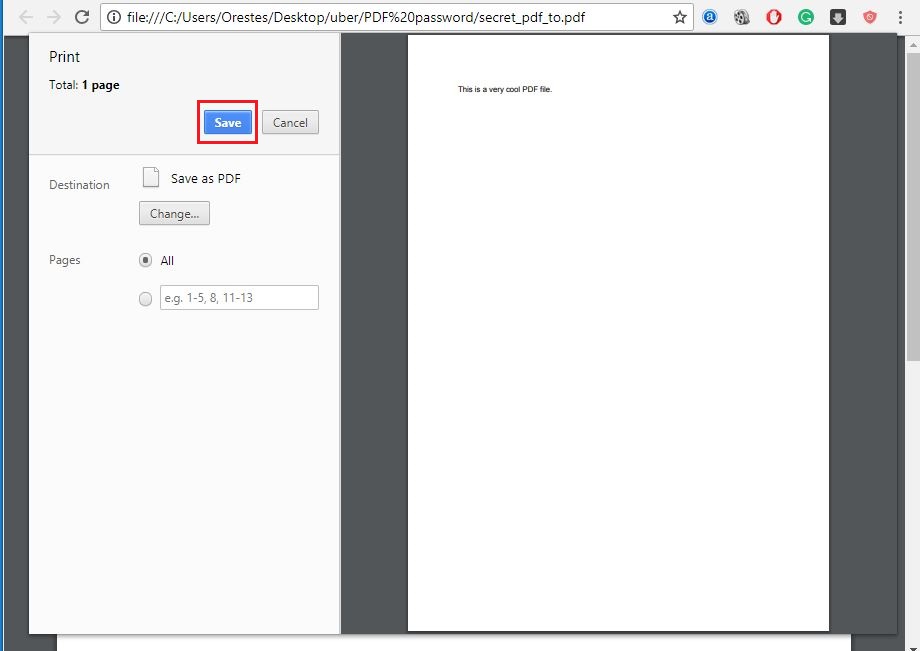Click the scrollbar up arrow

pos(913,44)
